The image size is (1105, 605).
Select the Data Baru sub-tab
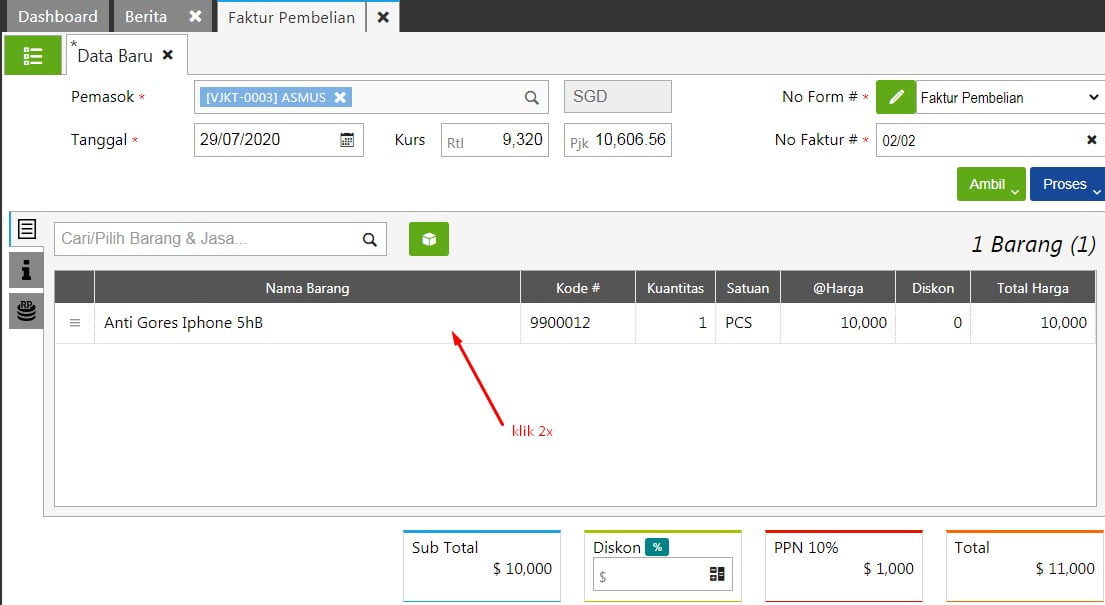tap(115, 56)
